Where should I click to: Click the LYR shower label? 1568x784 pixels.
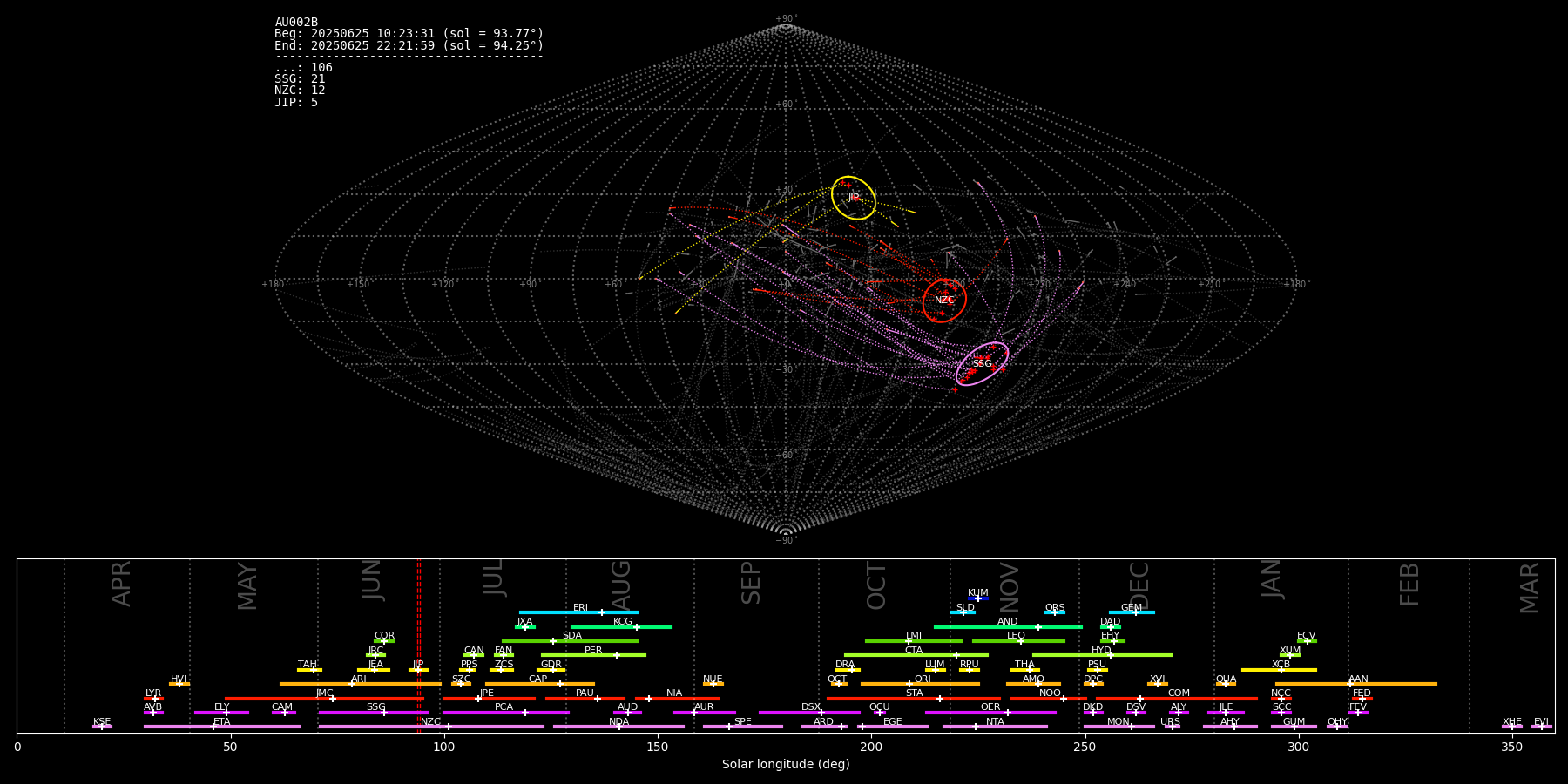[x=153, y=693]
